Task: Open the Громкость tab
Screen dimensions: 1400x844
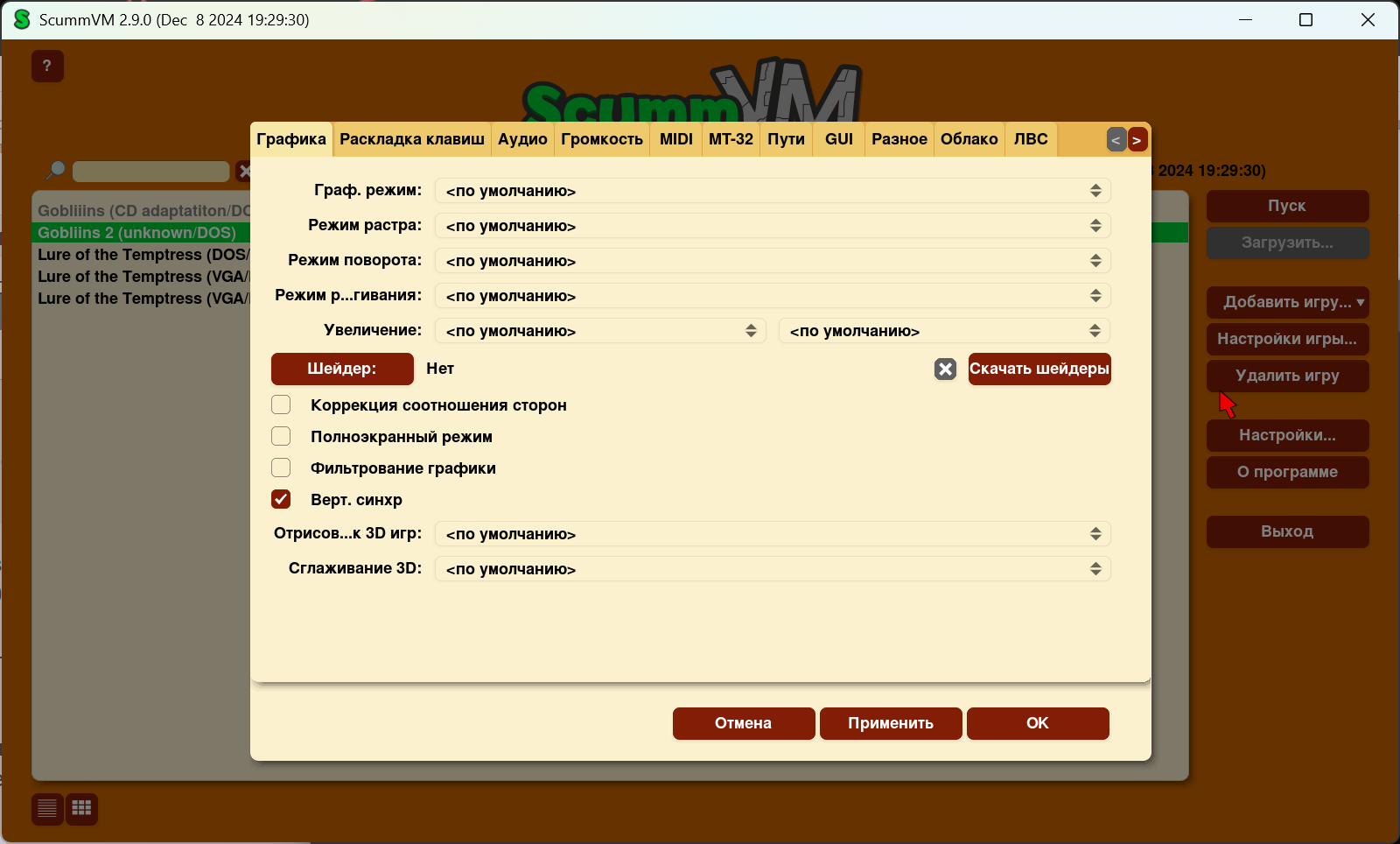Action: pos(602,139)
